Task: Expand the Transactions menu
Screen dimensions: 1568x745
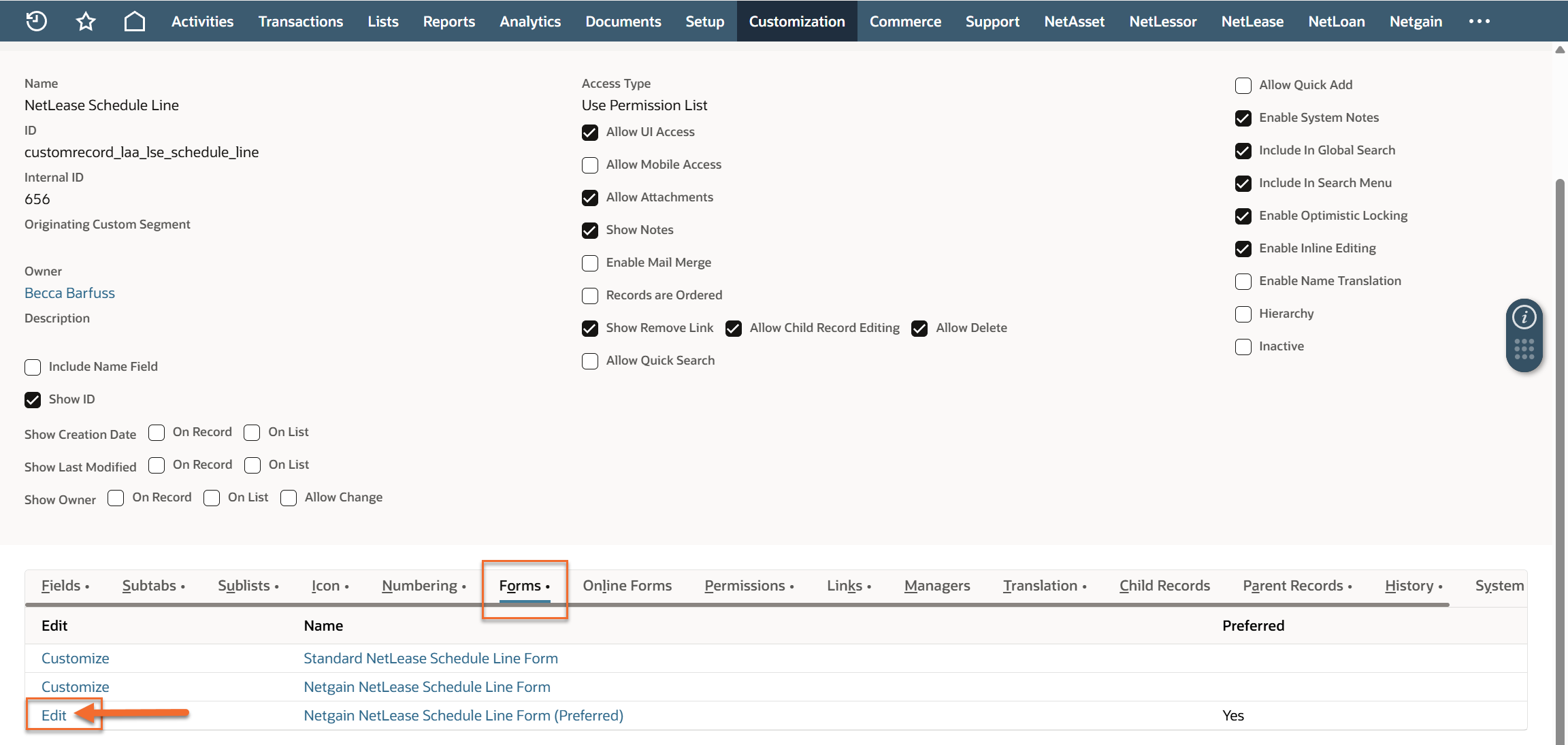Action: [300, 21]
